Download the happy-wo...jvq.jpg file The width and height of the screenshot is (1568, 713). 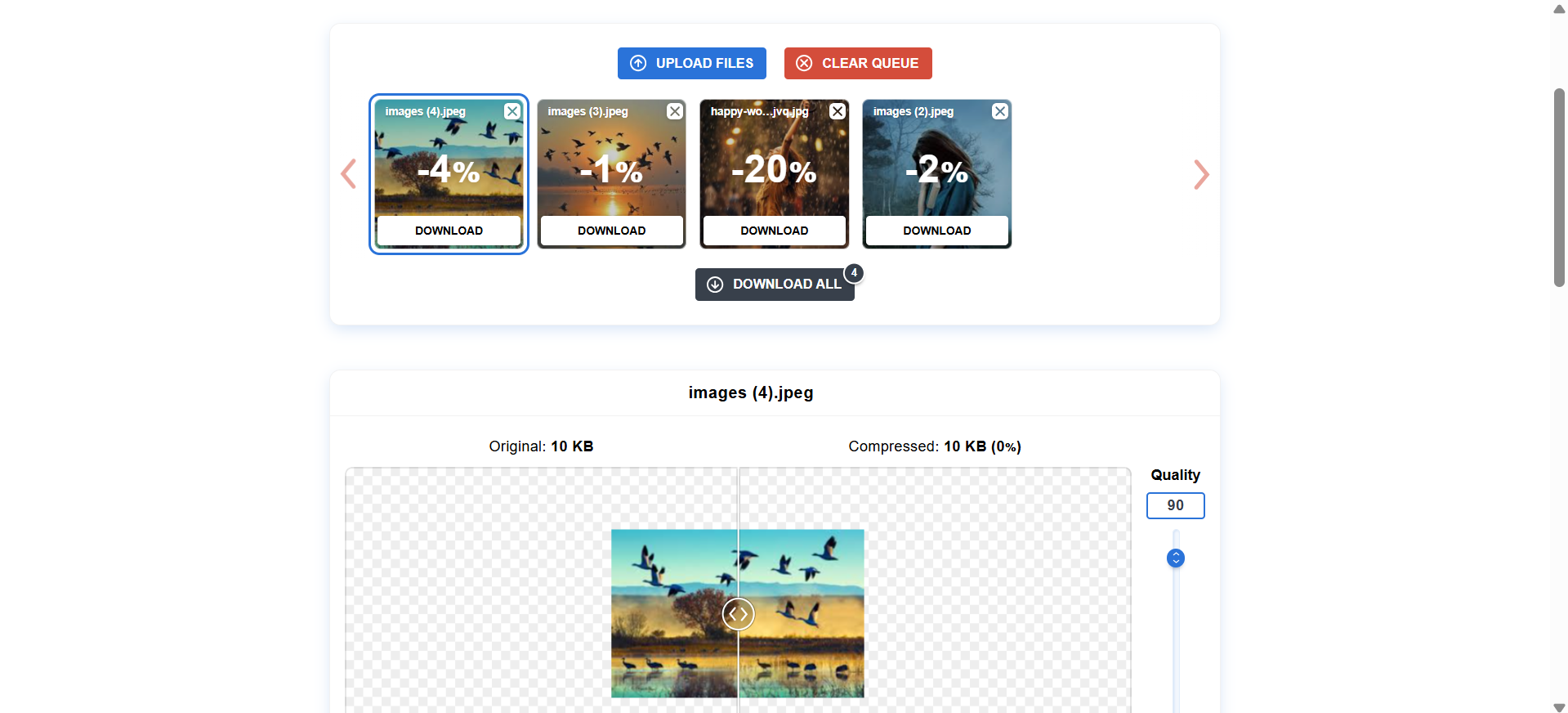pos(775,231)
